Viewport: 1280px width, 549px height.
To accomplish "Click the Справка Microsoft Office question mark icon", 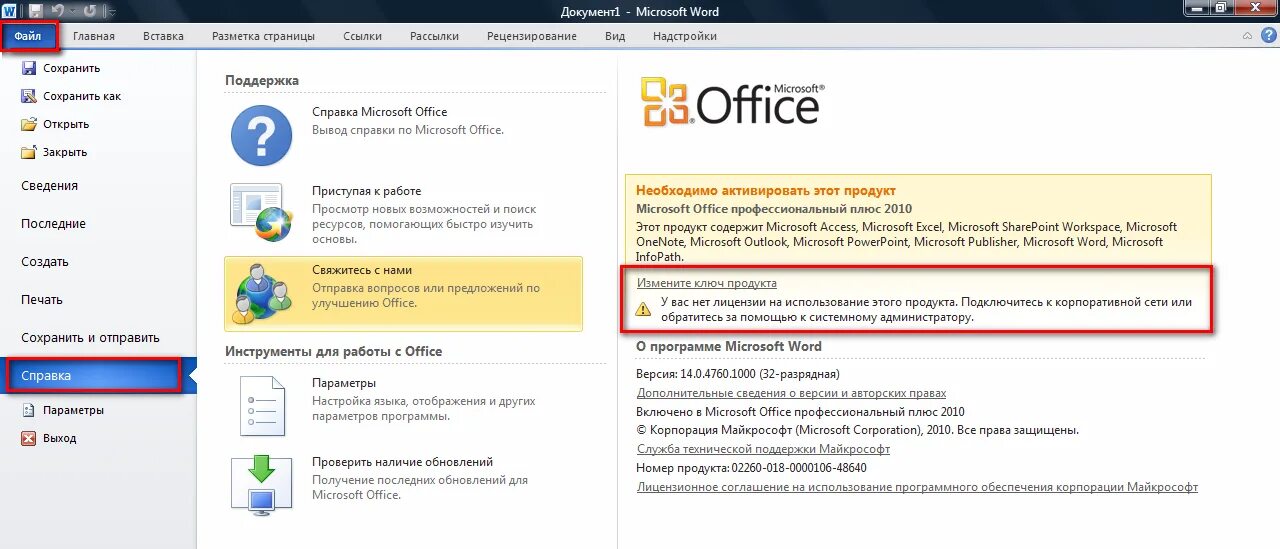I will pos(261,134).
